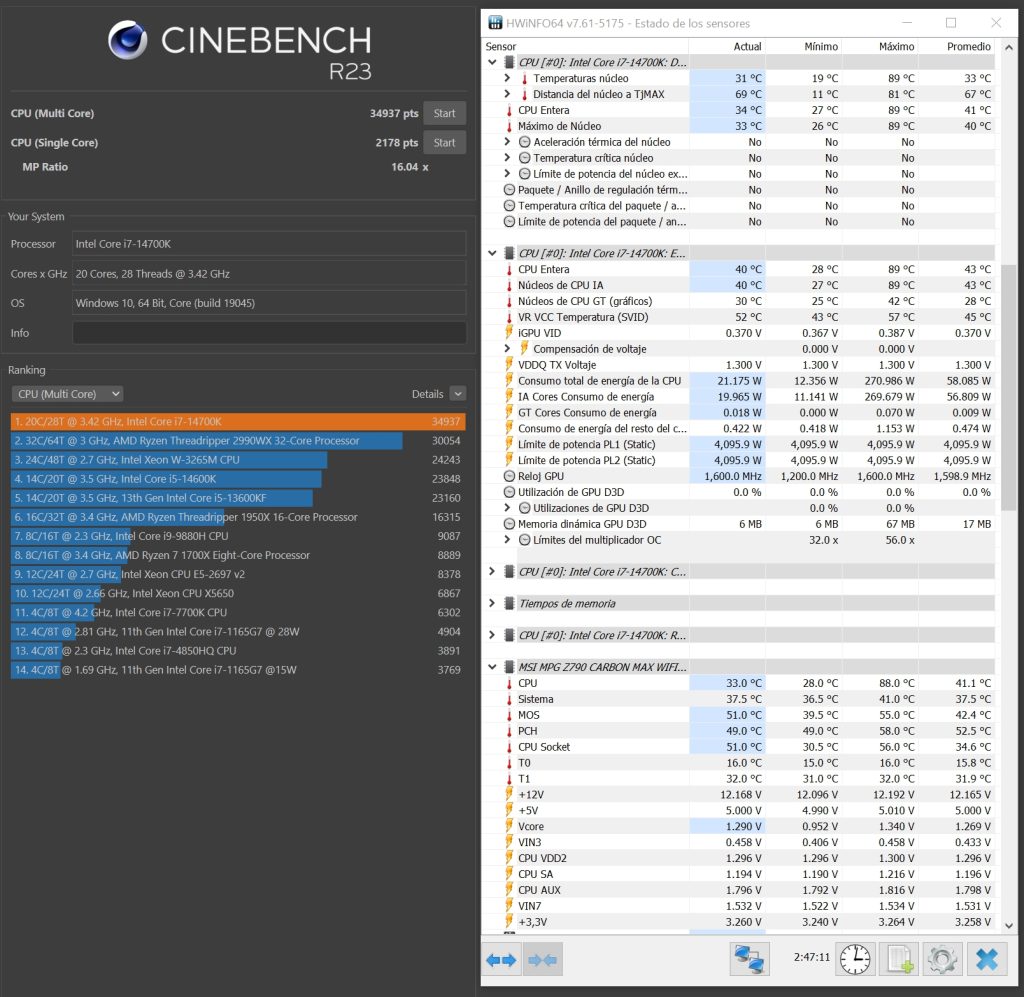Expand Límites del multiplicador OC
This screenshot has height=997, width=1024.
click(x=507, y=539)
